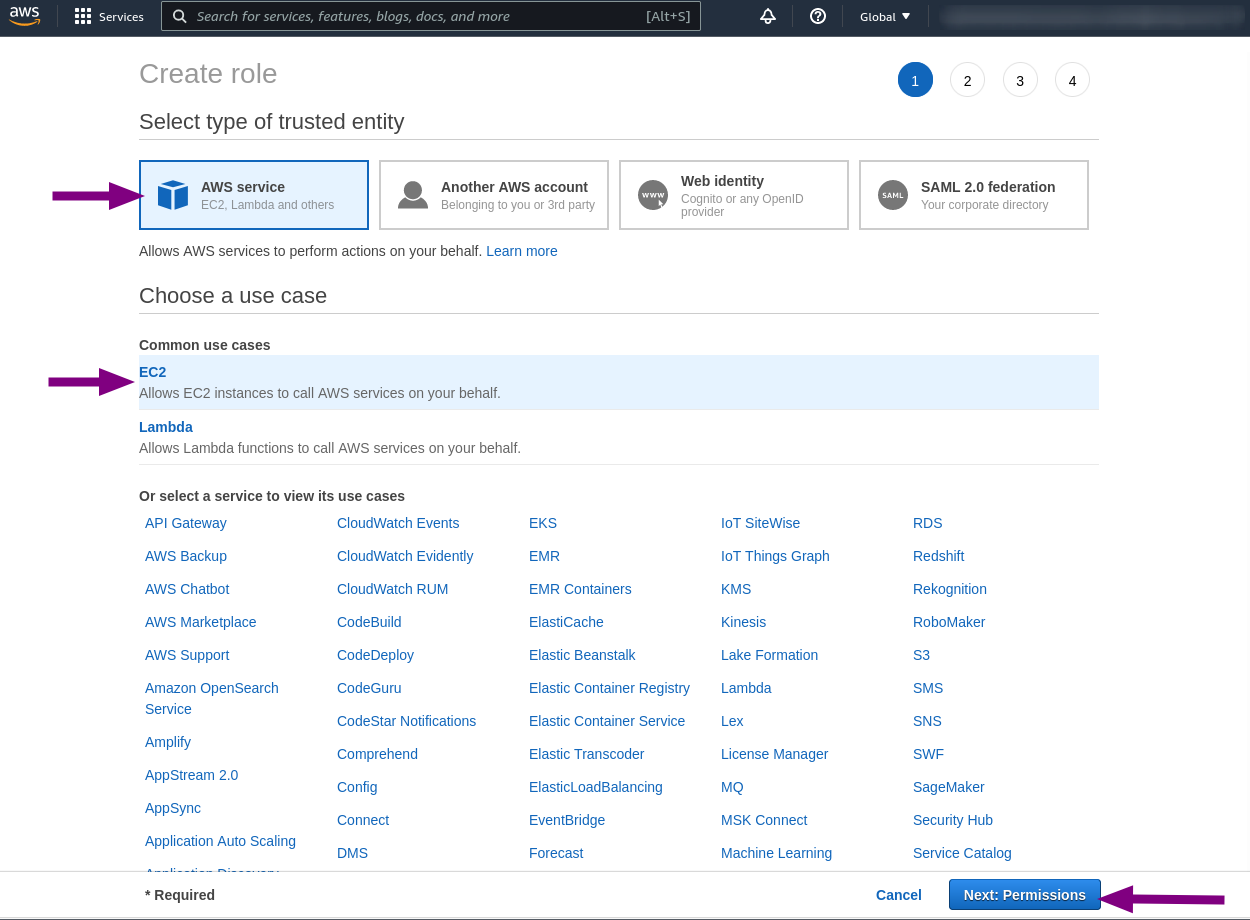1250x920 pixels.
Task: Click the Cancel button
Action: click(x=898, y=894)
